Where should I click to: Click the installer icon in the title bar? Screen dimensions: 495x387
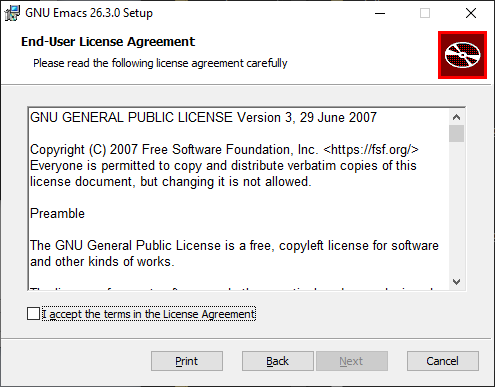pyautogui.click(x=12, y=13)
